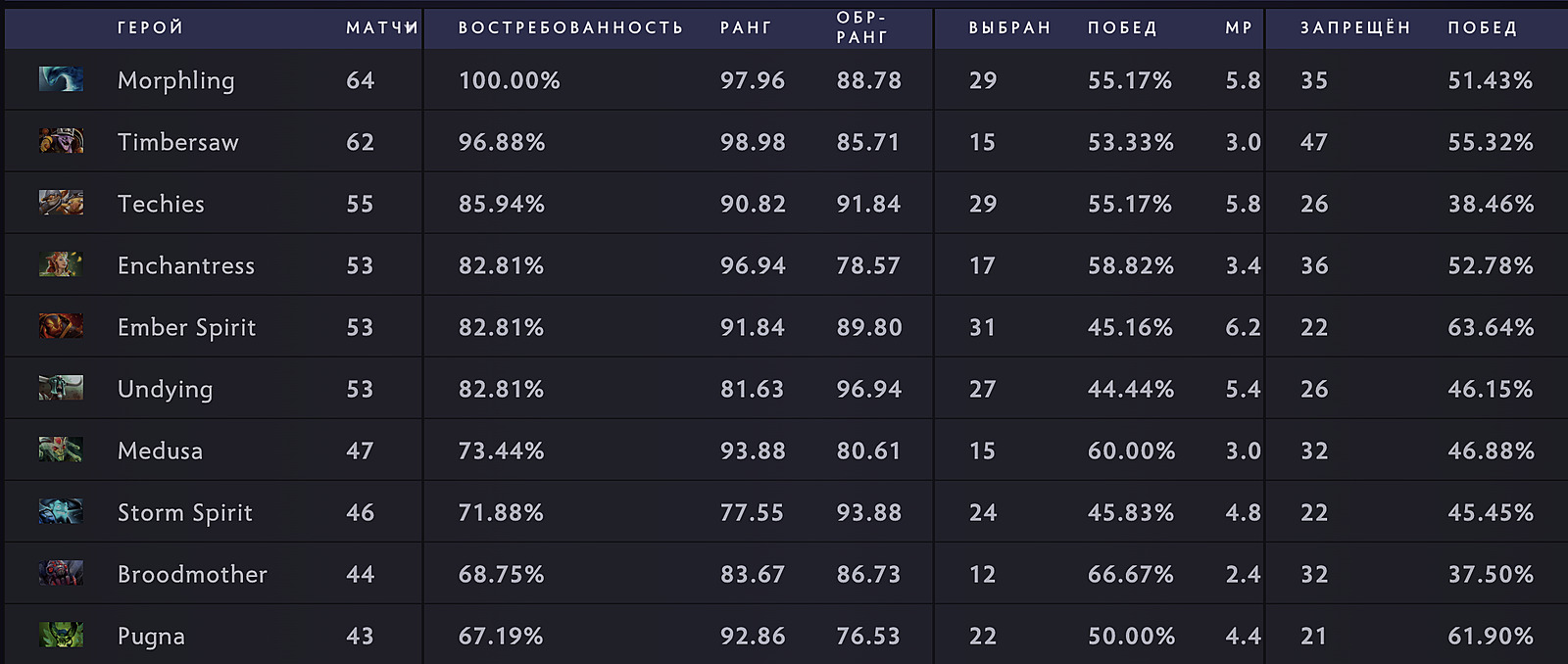The image size is (1568, 664).
Task: Click the Morphling hero portrait icon
Action: pos(61,79)
